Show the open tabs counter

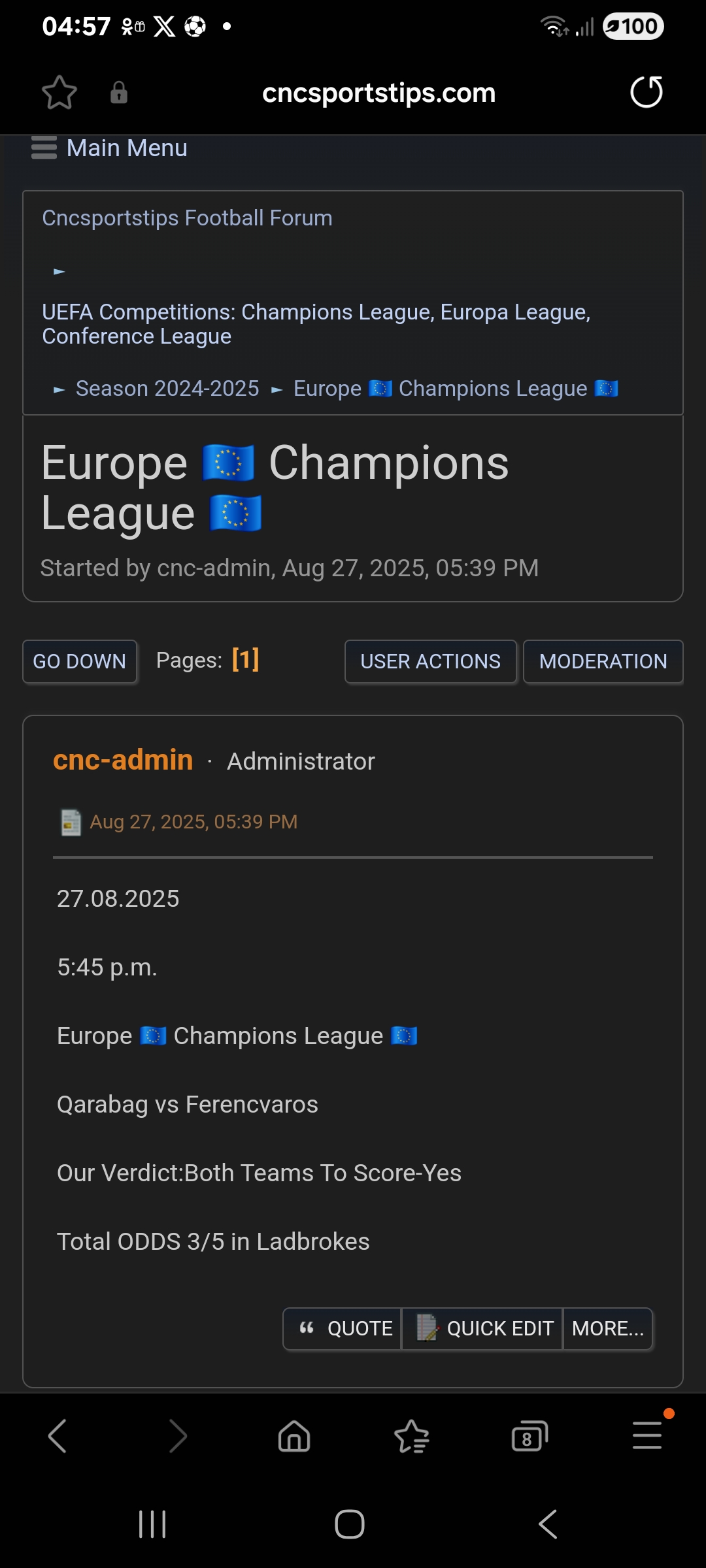pos(529,1436)
